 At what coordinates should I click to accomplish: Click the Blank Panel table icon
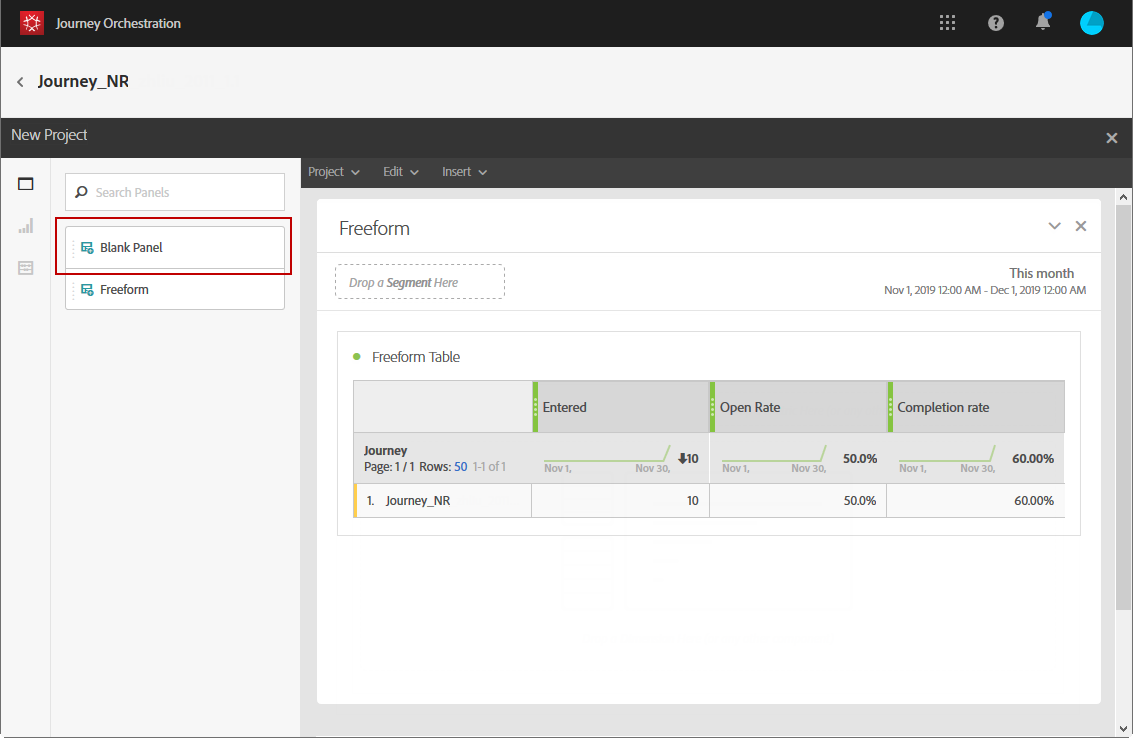[x=87, y=248]
